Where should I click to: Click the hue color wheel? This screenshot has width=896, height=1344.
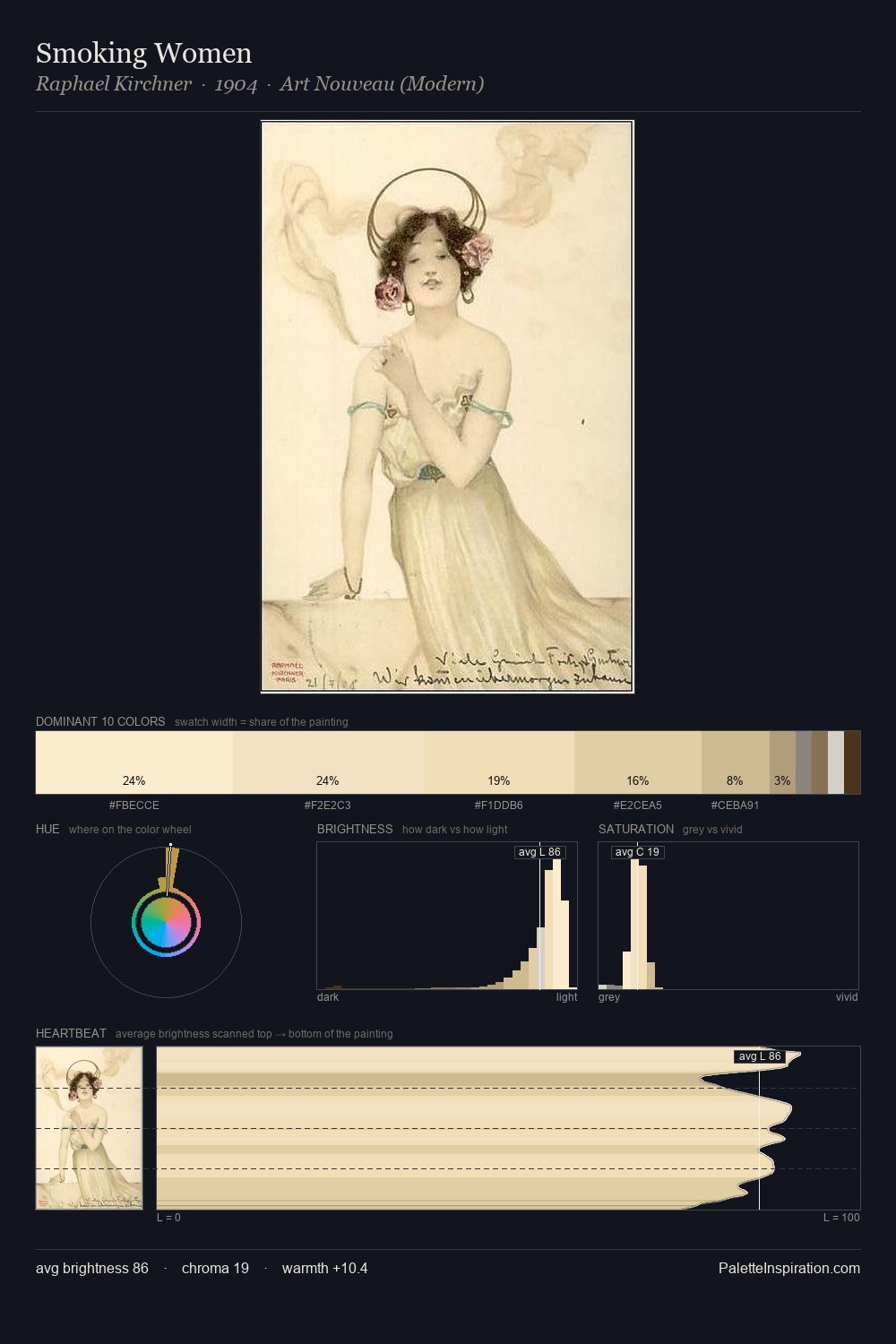(x=166, y=922)
